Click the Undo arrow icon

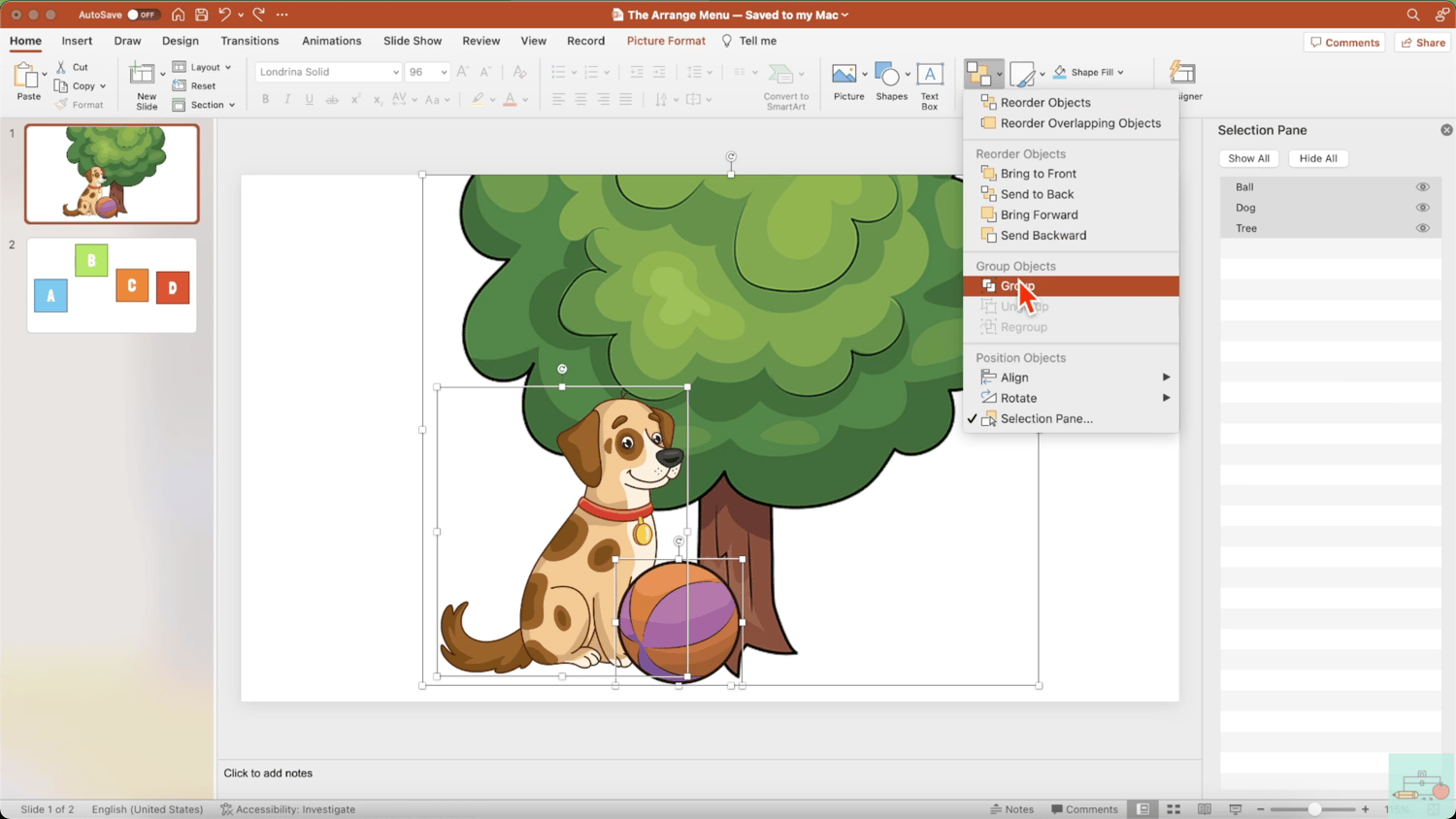click(225, 15)
